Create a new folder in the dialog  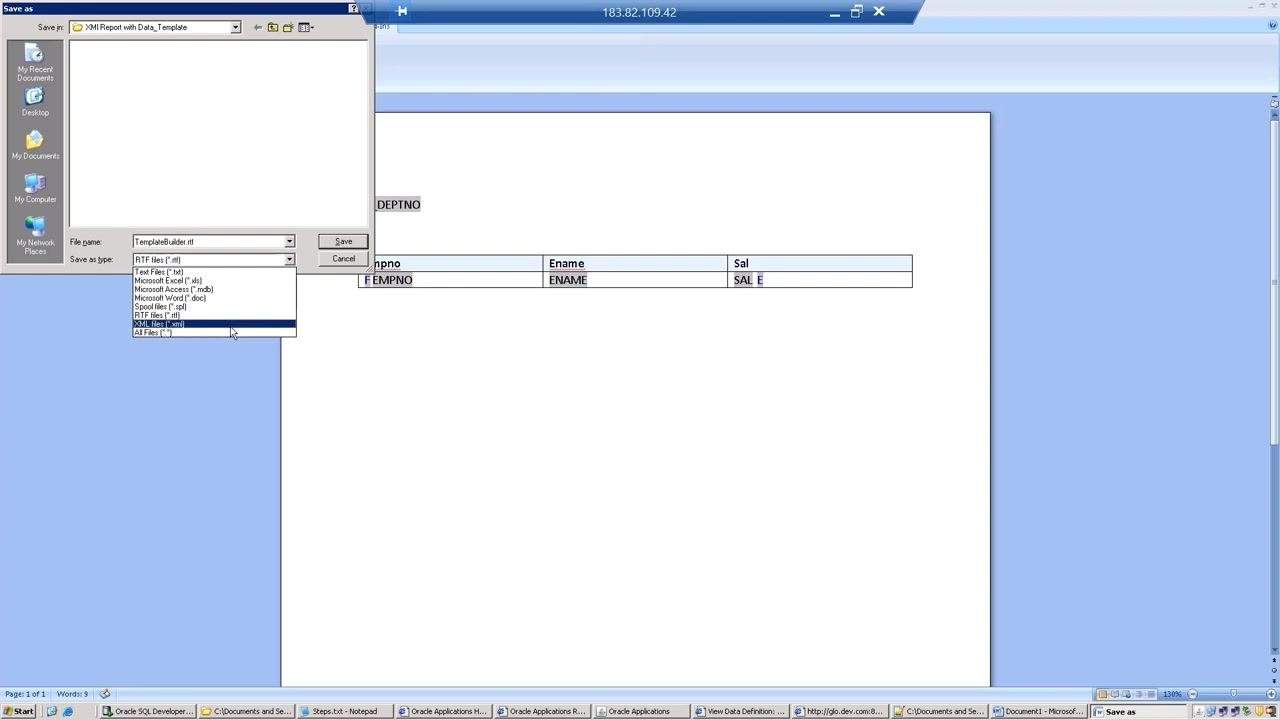288,27
